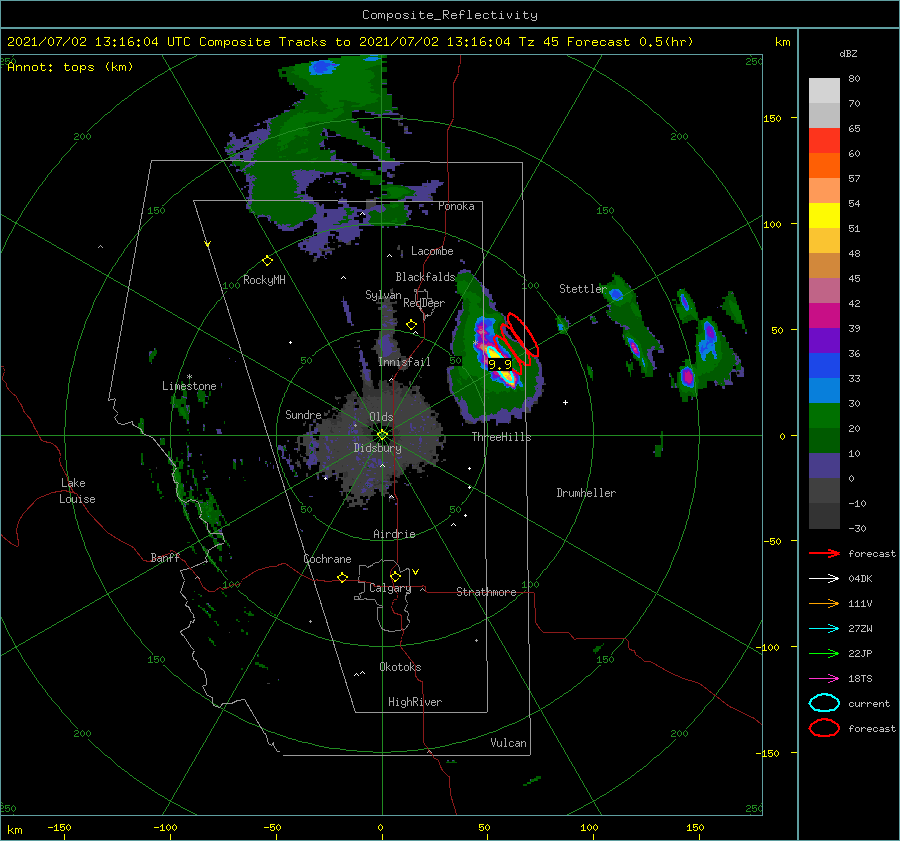The image size is (900, 841).
Task: Click the yellow diamond marker near Cochrane
Action: click(342, 577)
